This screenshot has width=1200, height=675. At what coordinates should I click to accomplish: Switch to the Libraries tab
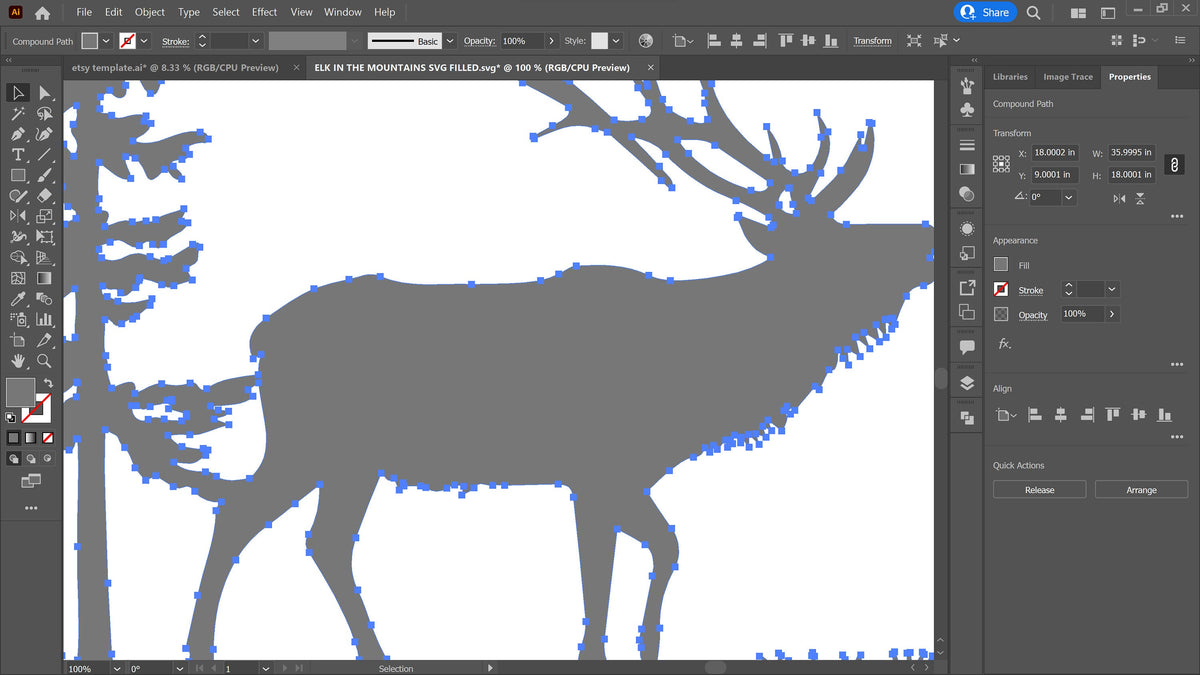tap(1010, 77)
